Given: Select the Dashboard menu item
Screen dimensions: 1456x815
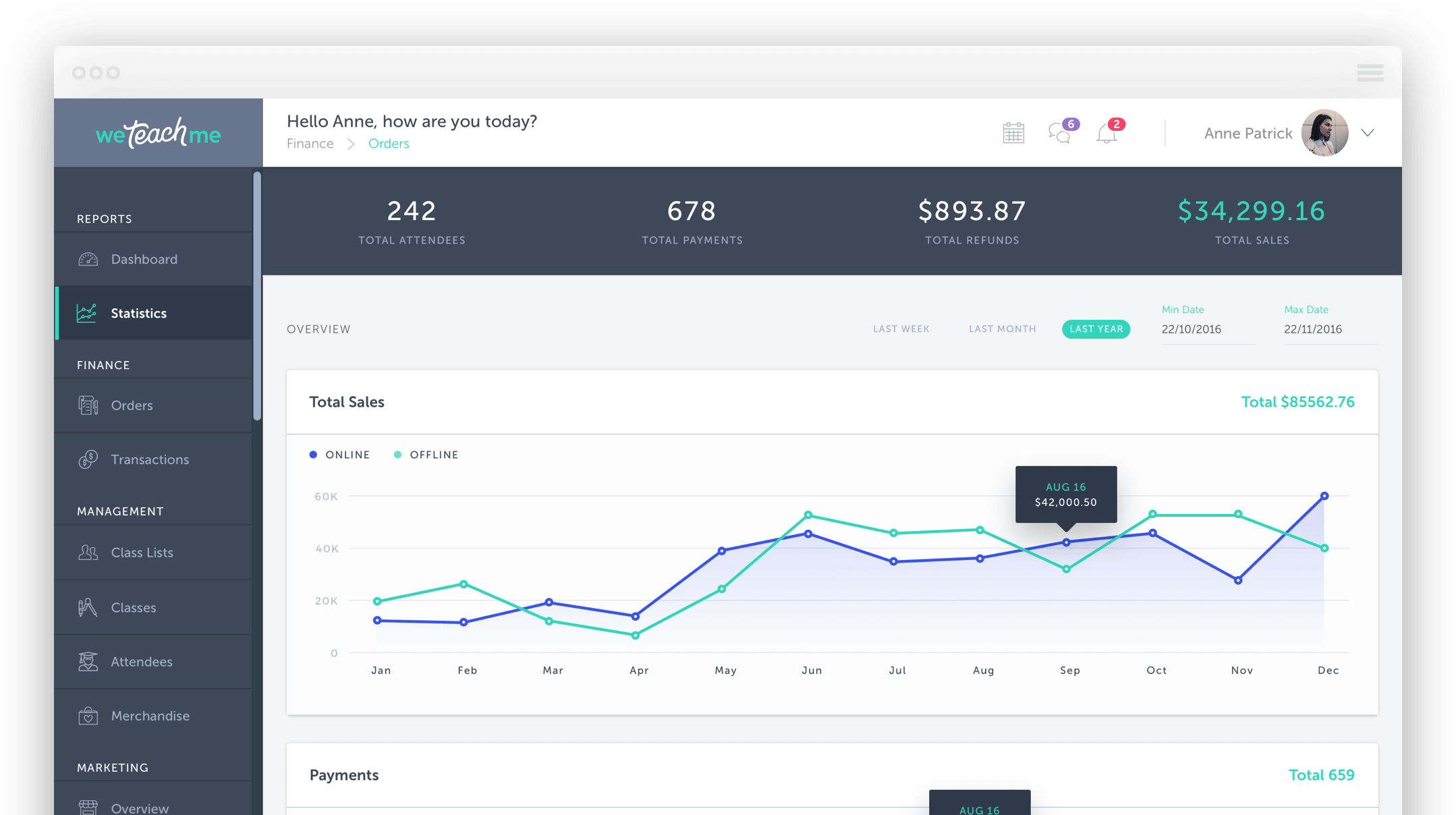Looking at the screenshot, I should click(154, 259).
